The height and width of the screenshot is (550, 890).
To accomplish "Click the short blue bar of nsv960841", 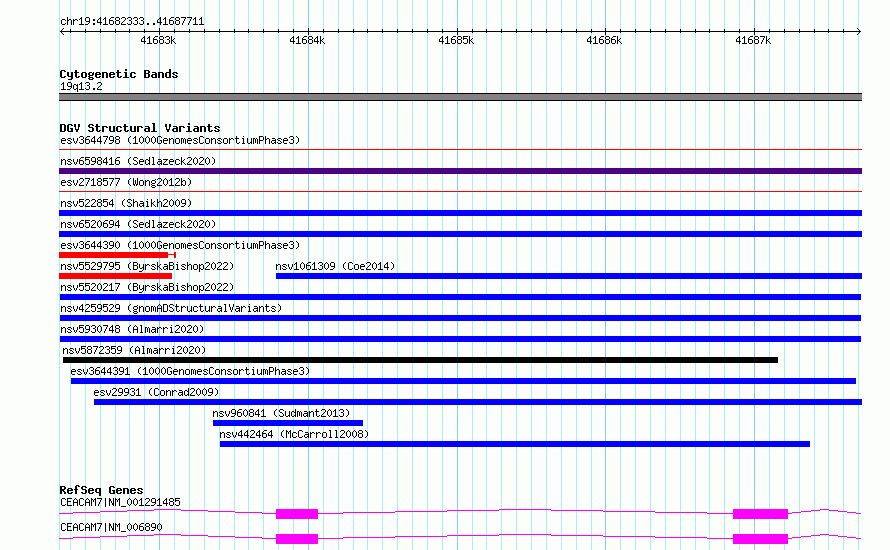I will click(288, 423).
